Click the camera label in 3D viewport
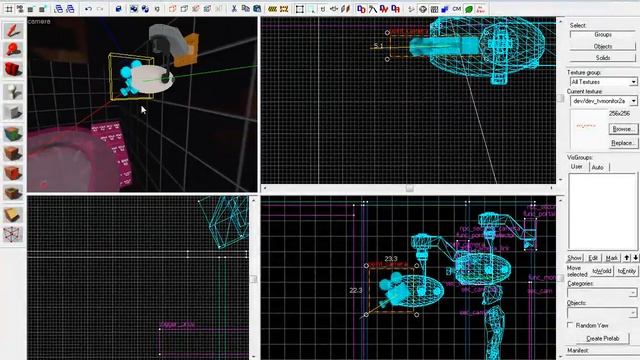Screen dimensions: 640x360 (x=39, y=21)
